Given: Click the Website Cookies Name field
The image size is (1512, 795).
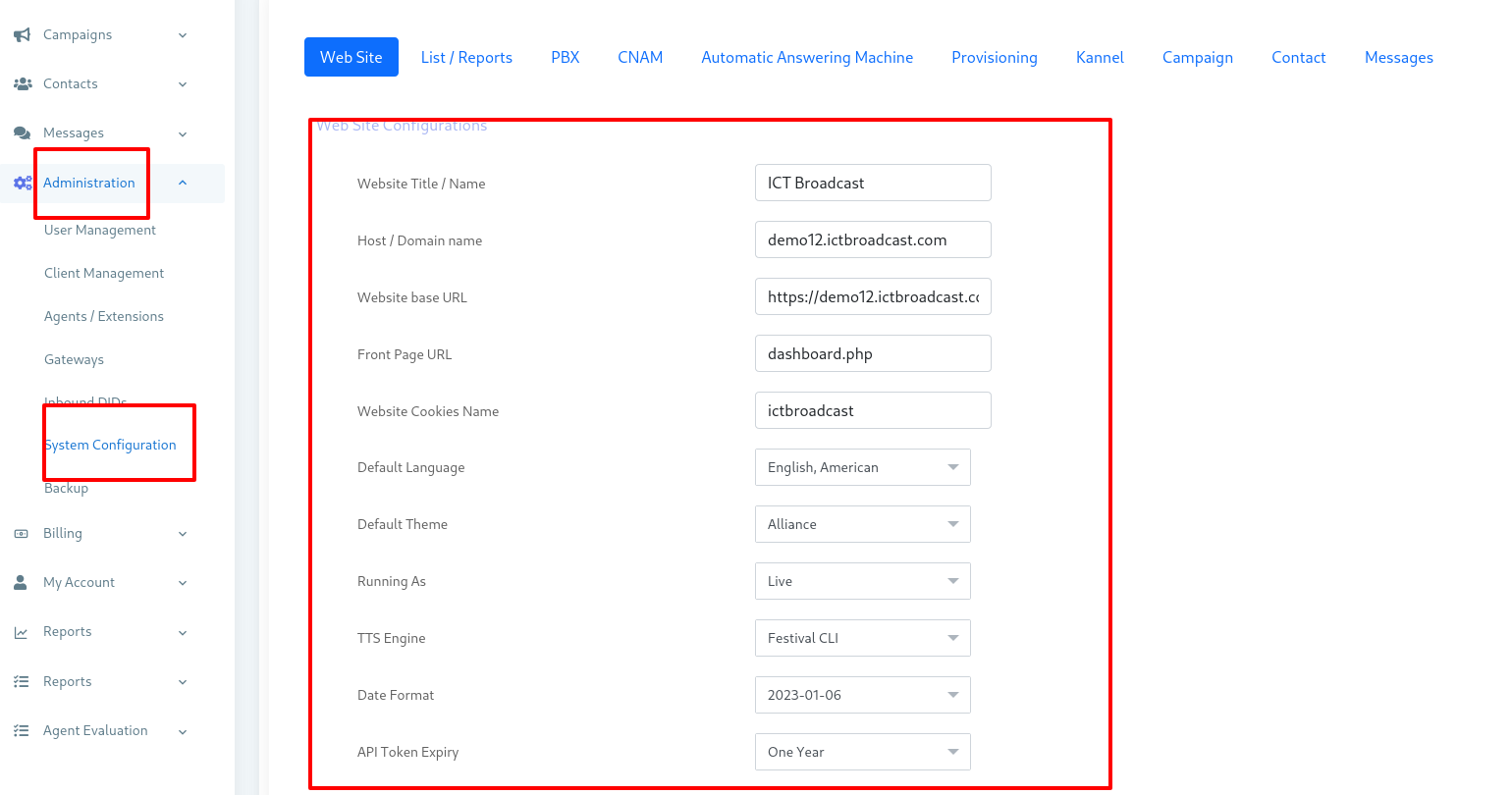Looking at the screenshot, I should point(873,410).
